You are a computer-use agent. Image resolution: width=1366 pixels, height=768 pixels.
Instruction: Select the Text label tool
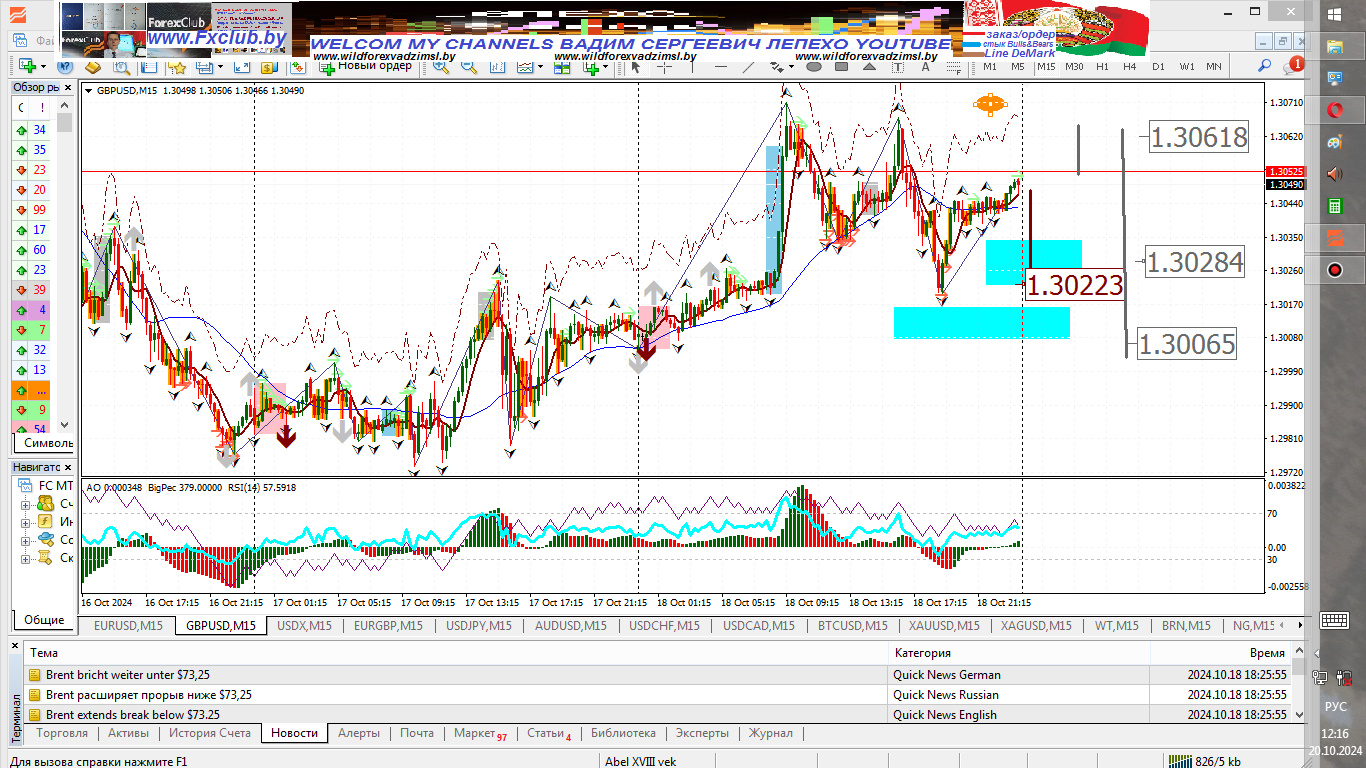897,67
